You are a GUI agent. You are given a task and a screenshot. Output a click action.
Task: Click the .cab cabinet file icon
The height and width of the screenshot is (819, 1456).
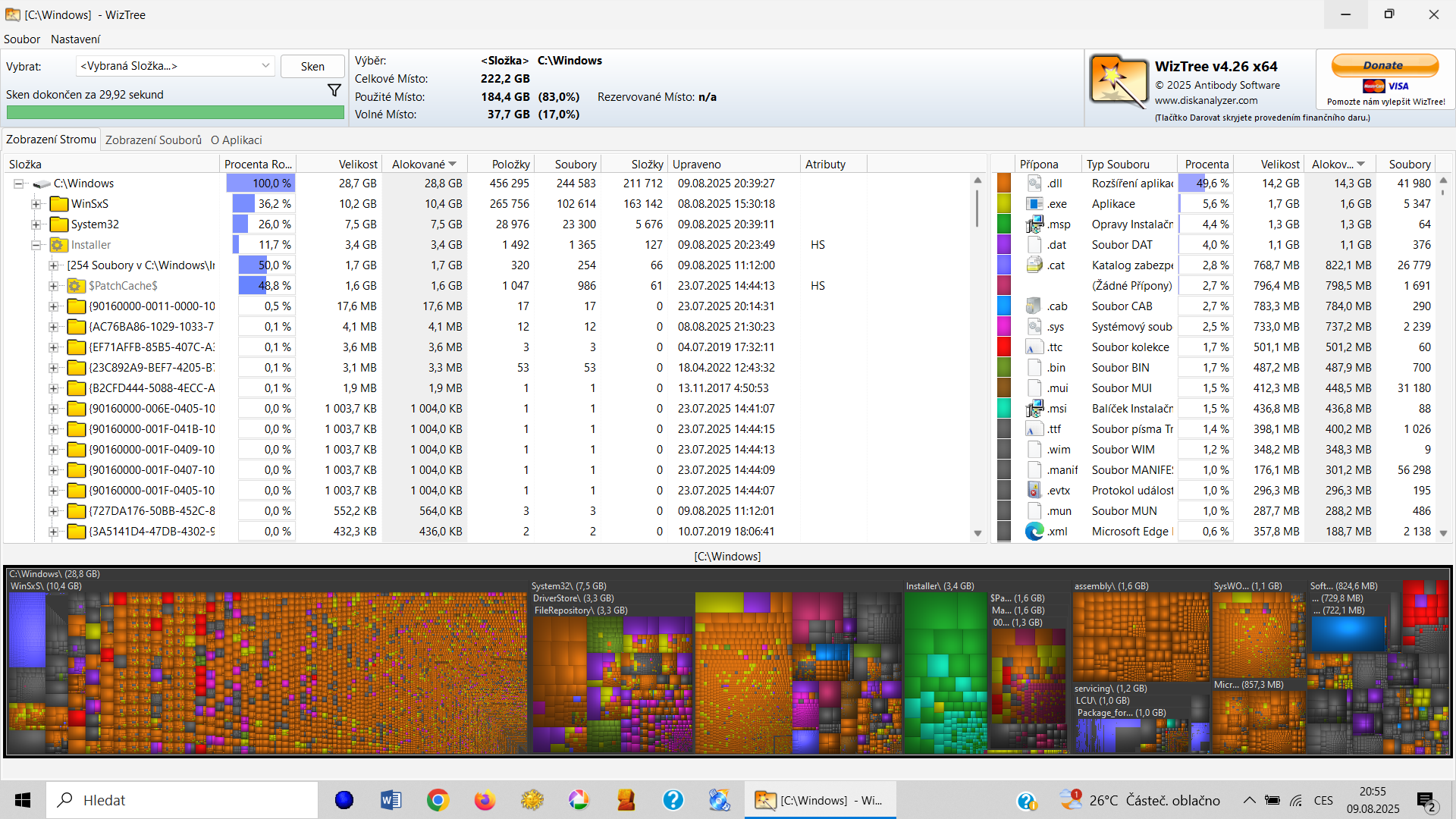click(x=1034, y=306)
